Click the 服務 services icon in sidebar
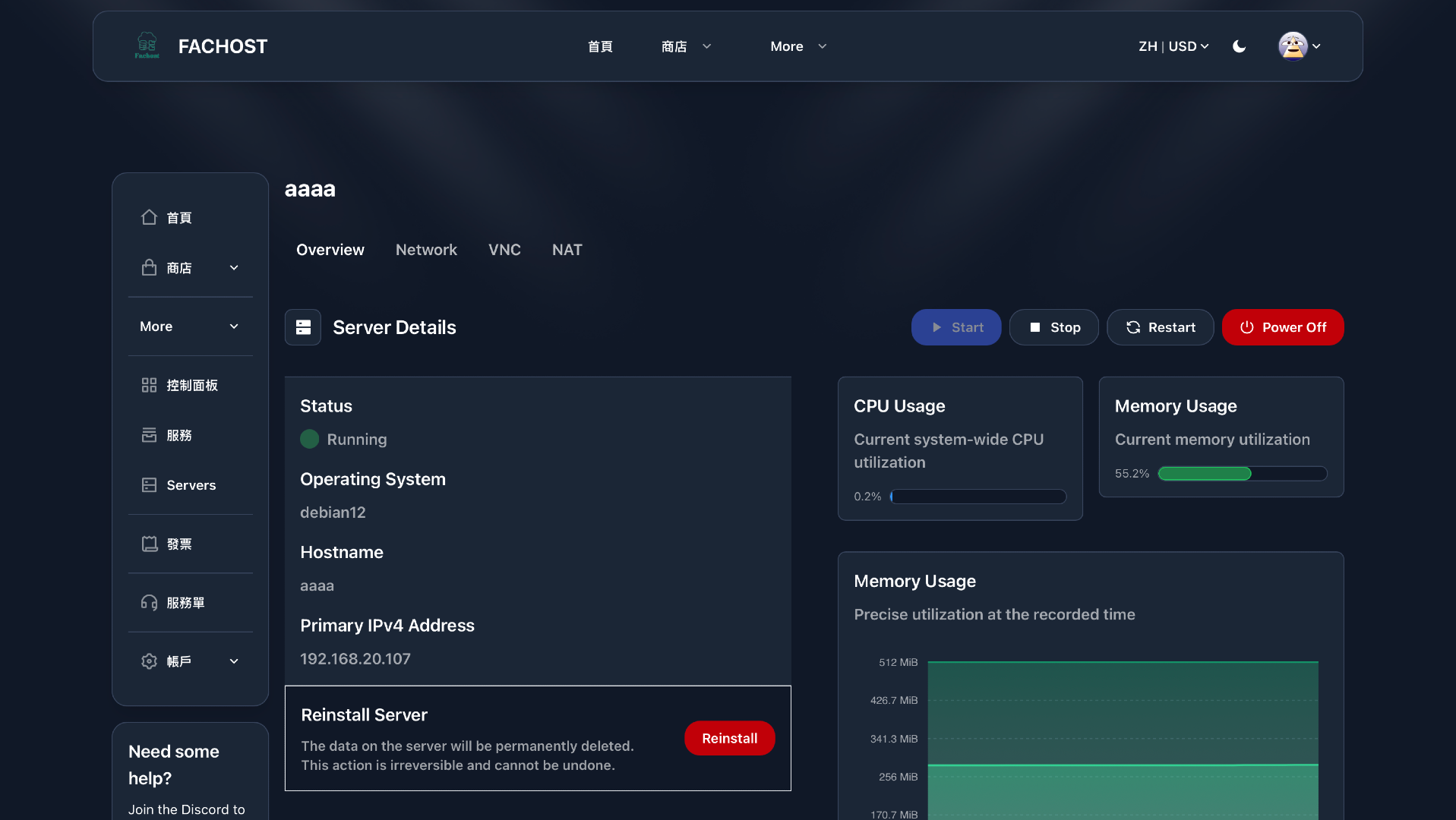 coord(149,435)
